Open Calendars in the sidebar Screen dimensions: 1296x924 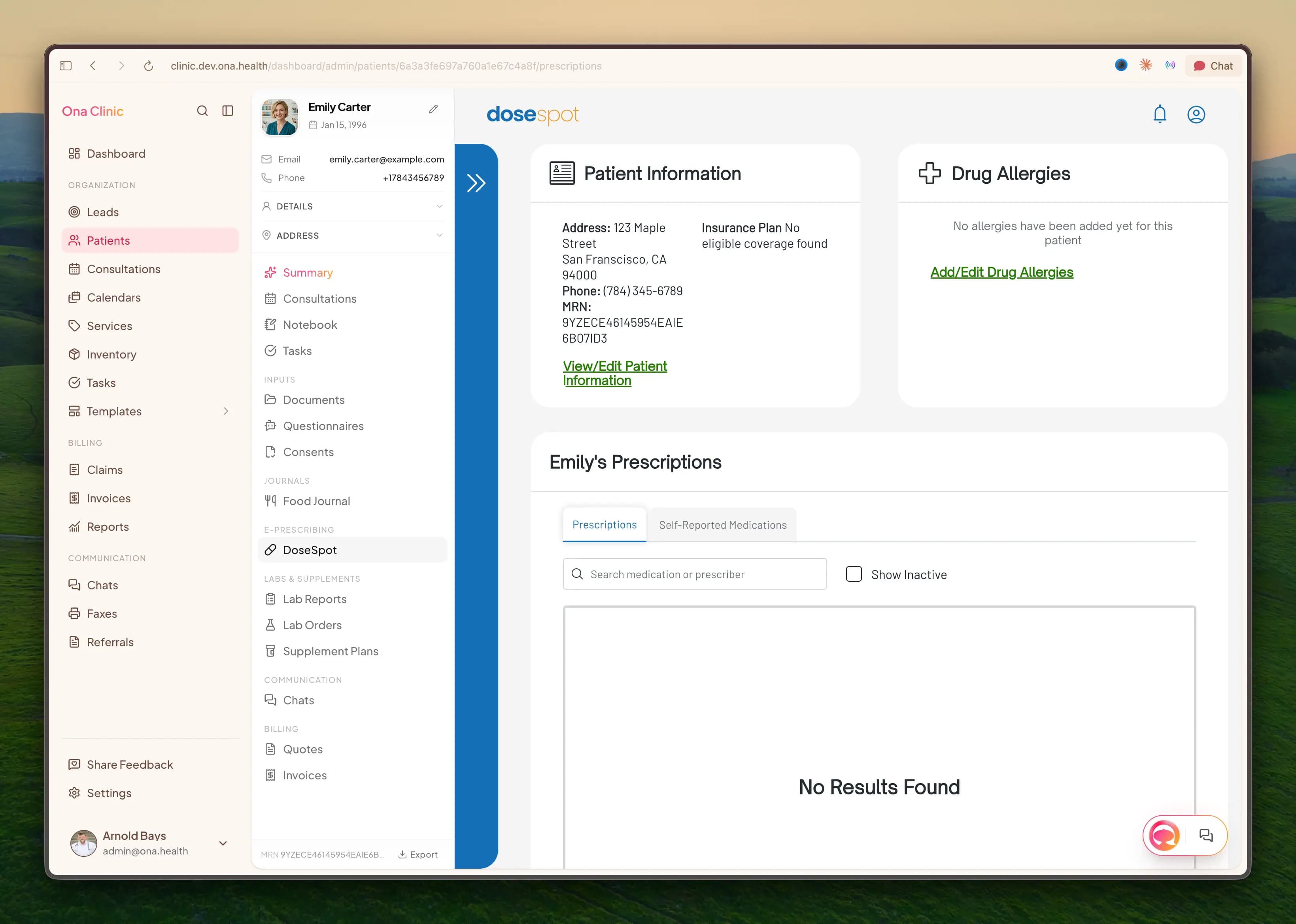tap(150, 298)
